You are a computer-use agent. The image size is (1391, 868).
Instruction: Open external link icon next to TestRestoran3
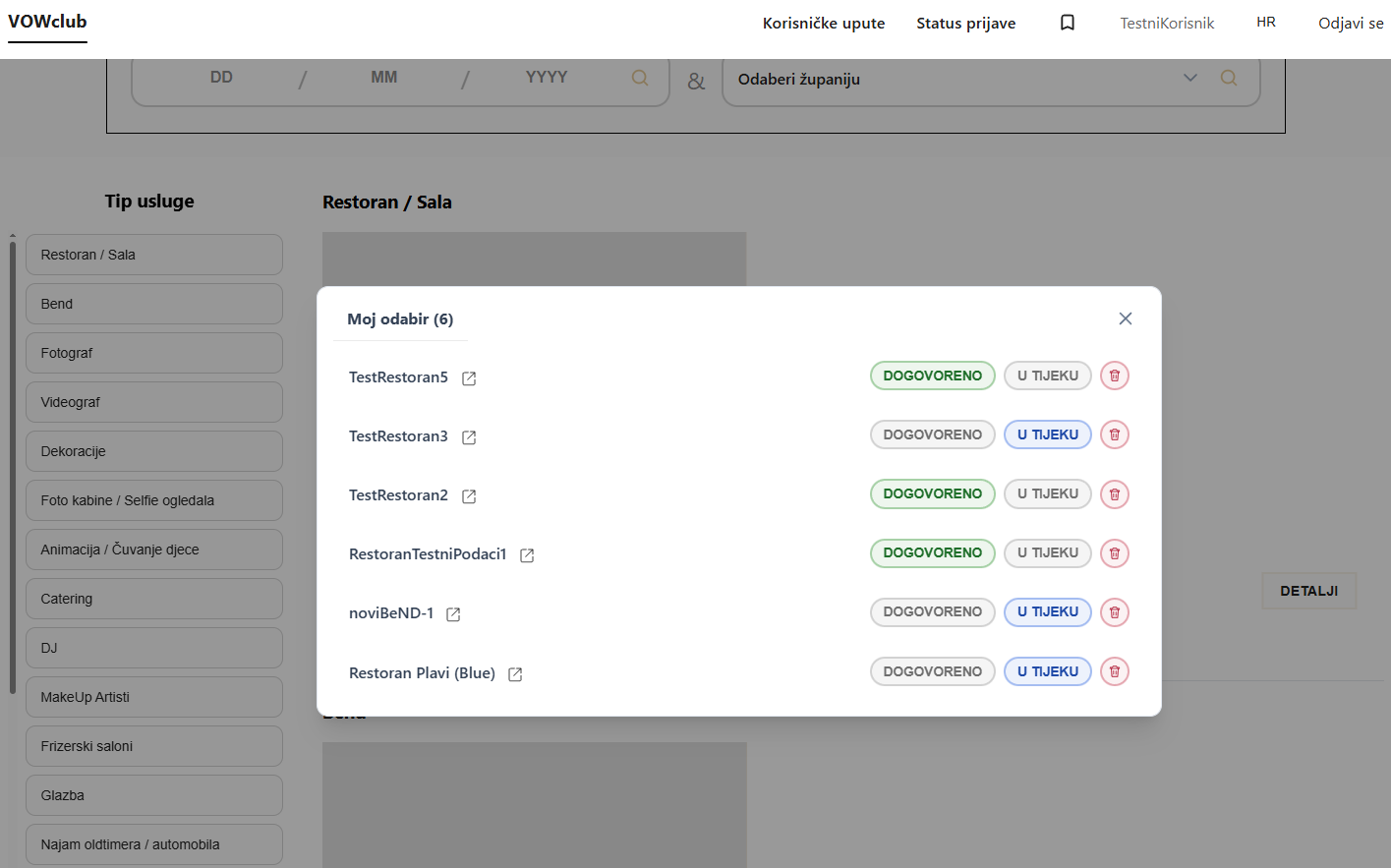469,437
